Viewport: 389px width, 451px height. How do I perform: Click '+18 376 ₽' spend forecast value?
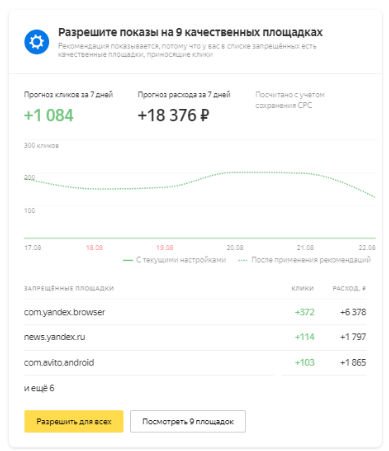click(173, 115)
